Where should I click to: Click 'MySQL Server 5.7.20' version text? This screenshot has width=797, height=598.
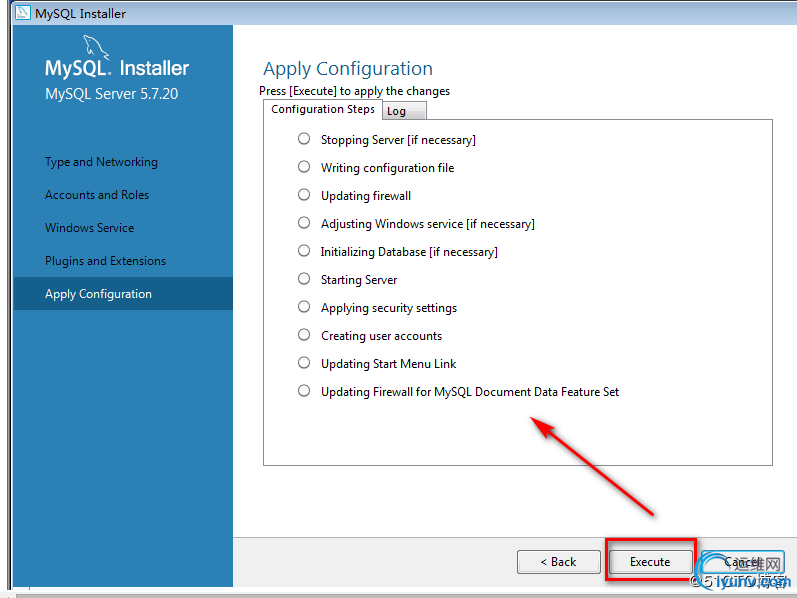click(x=111, y=94)
